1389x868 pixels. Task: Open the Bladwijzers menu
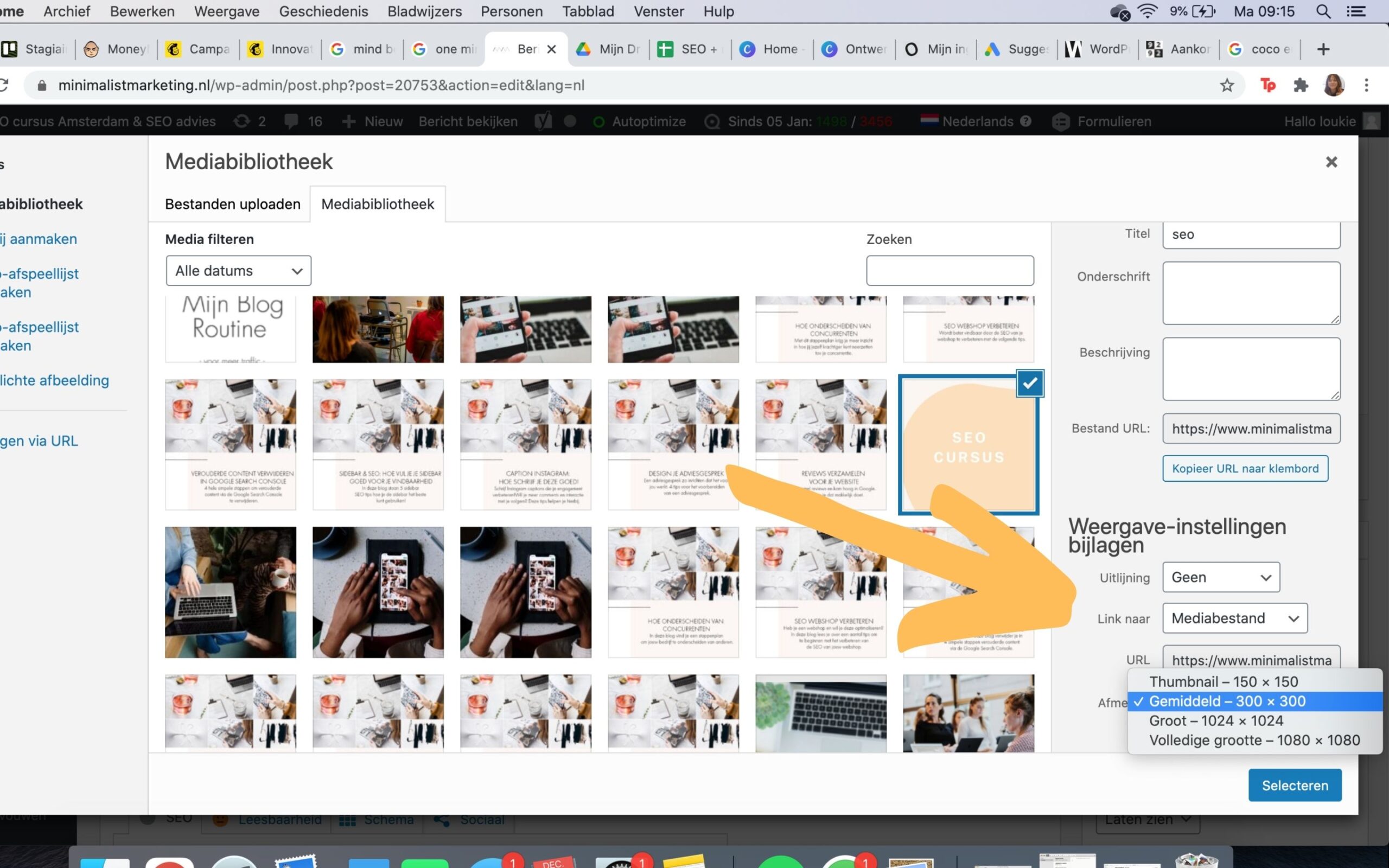pyautogui.click(x=425, y=11)
